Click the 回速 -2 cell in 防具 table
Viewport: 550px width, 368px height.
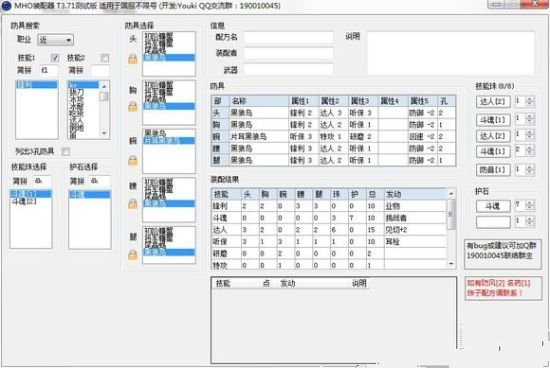(422, 136)
